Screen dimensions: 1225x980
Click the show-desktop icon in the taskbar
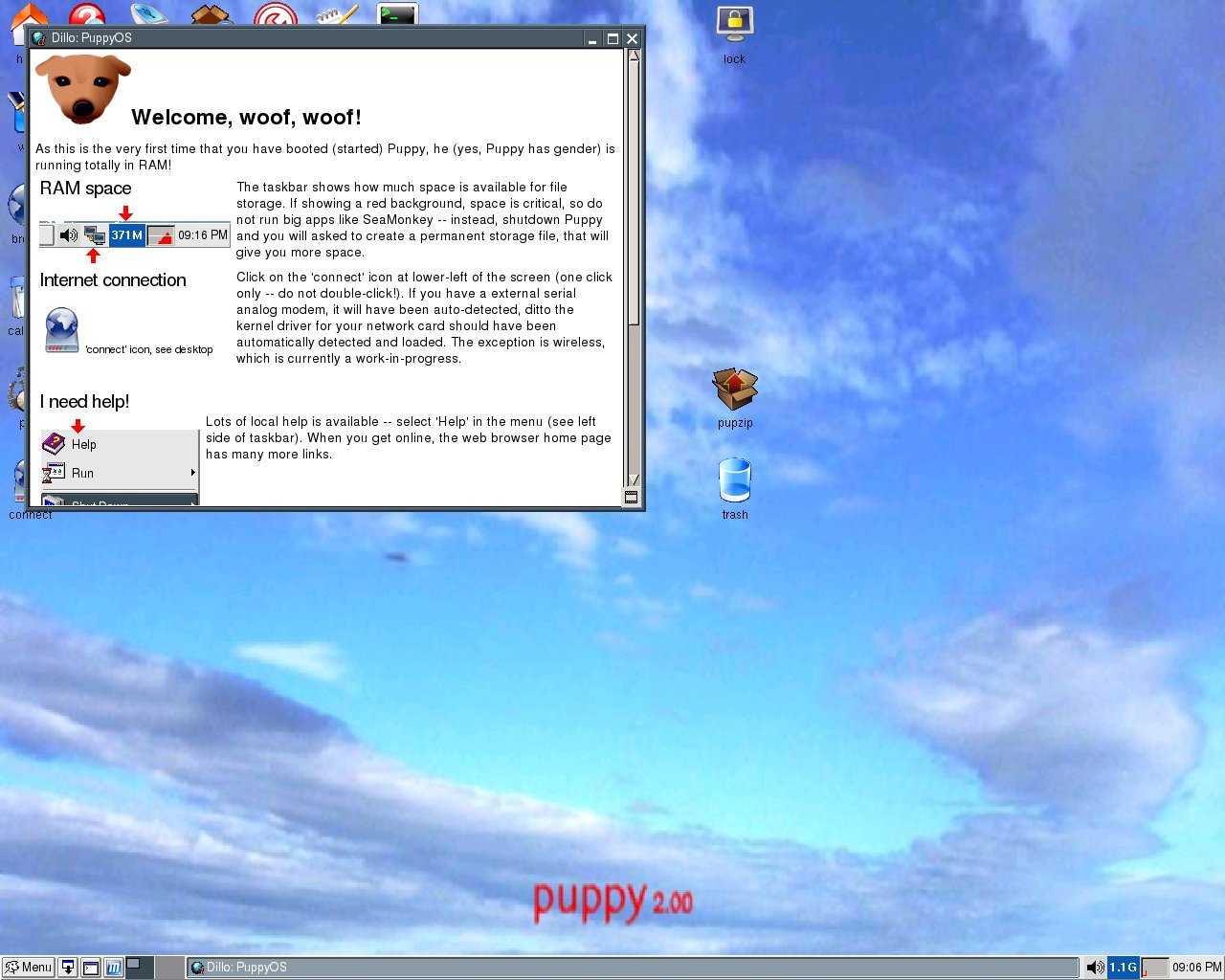pos(68,968)
